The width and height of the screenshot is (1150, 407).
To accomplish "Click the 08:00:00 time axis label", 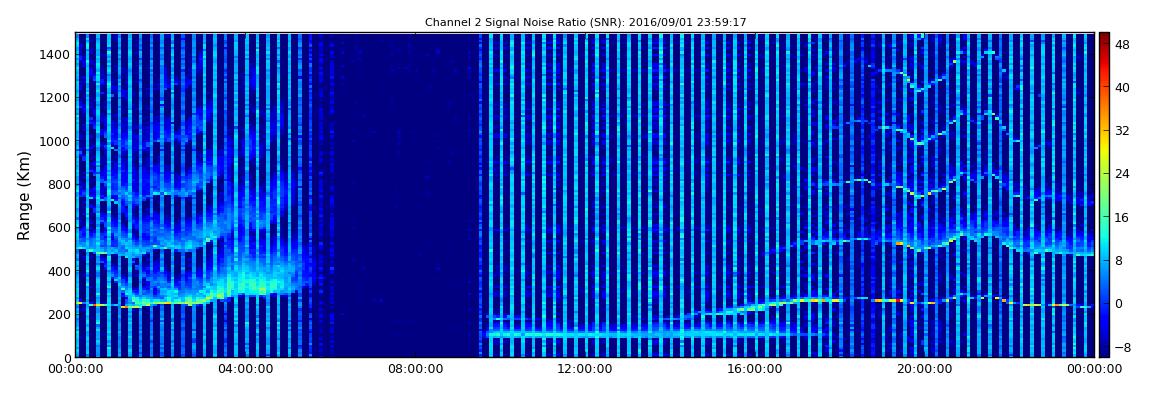I will click(x=415, y=370).
